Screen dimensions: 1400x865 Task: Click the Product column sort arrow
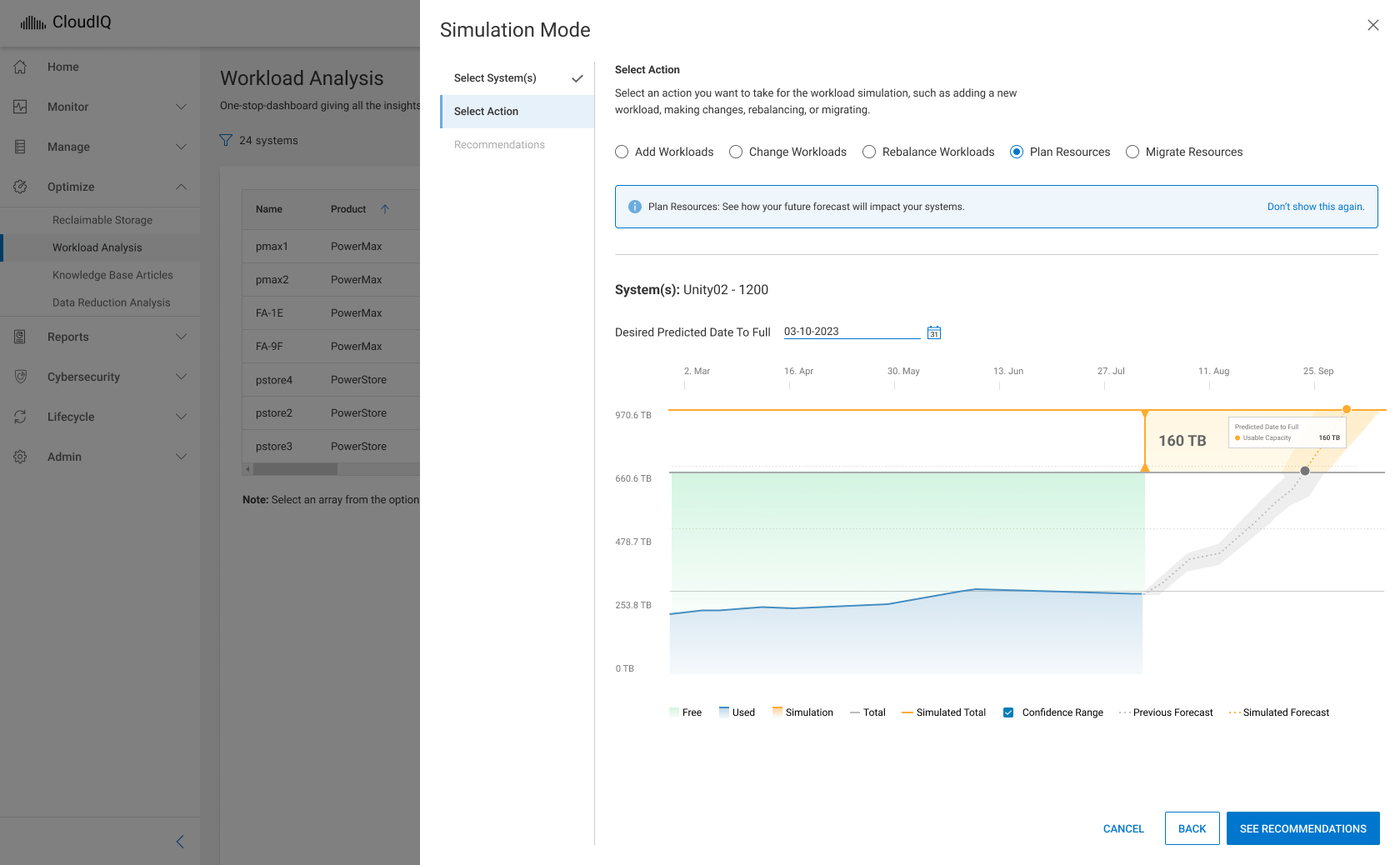[x=385, y=209]
